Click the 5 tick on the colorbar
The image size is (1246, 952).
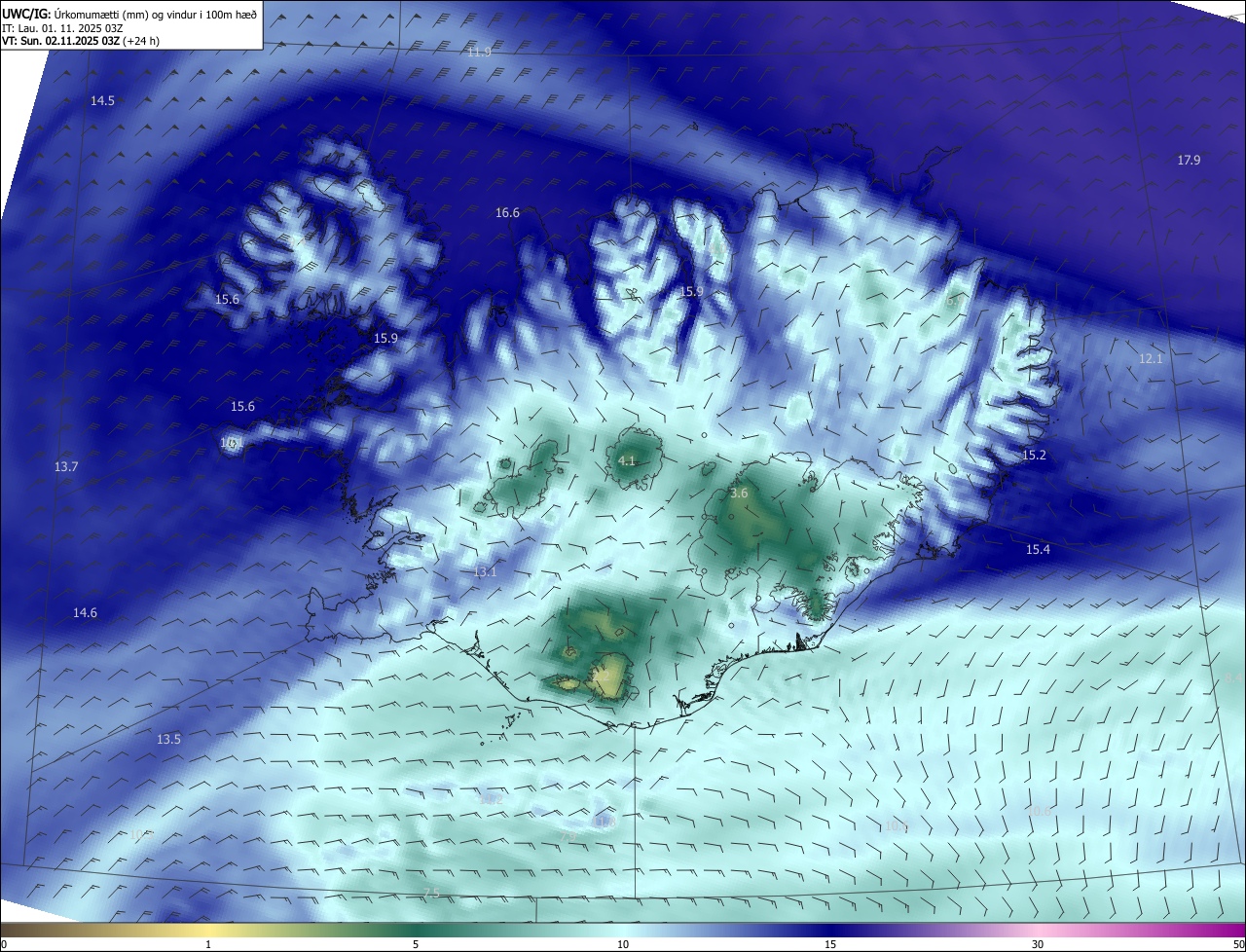[416, 945]
